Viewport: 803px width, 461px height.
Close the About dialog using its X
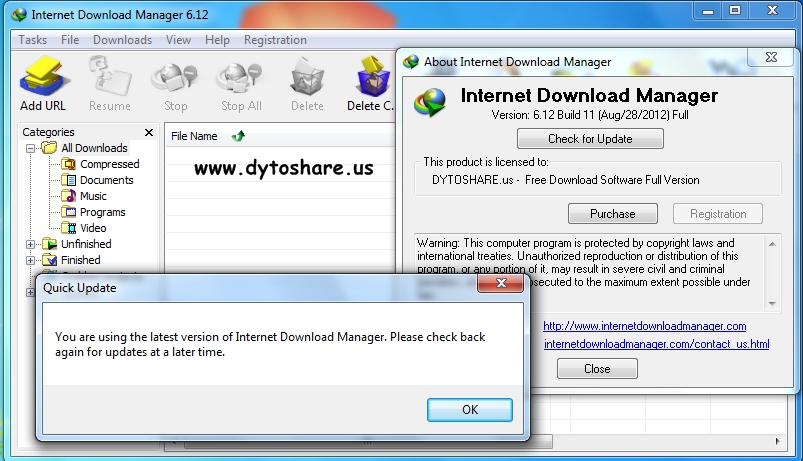[771, 57]
